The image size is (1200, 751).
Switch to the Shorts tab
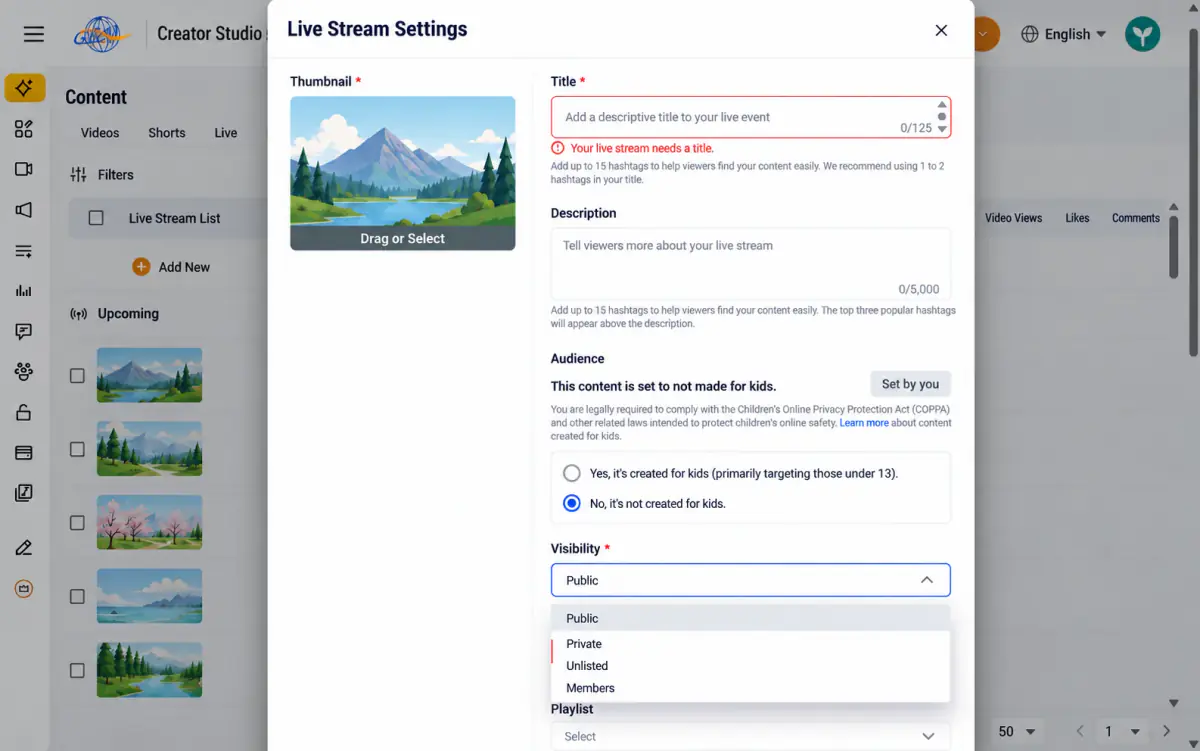tap(167, 133)
